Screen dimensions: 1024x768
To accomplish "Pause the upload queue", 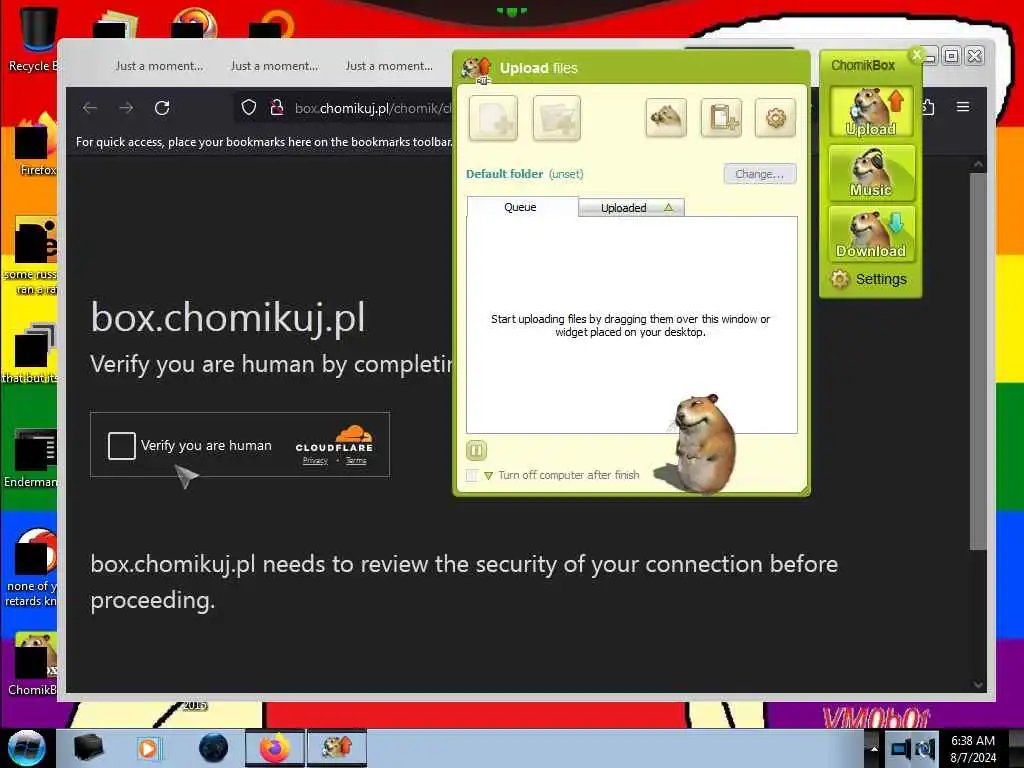I will 476,450.
